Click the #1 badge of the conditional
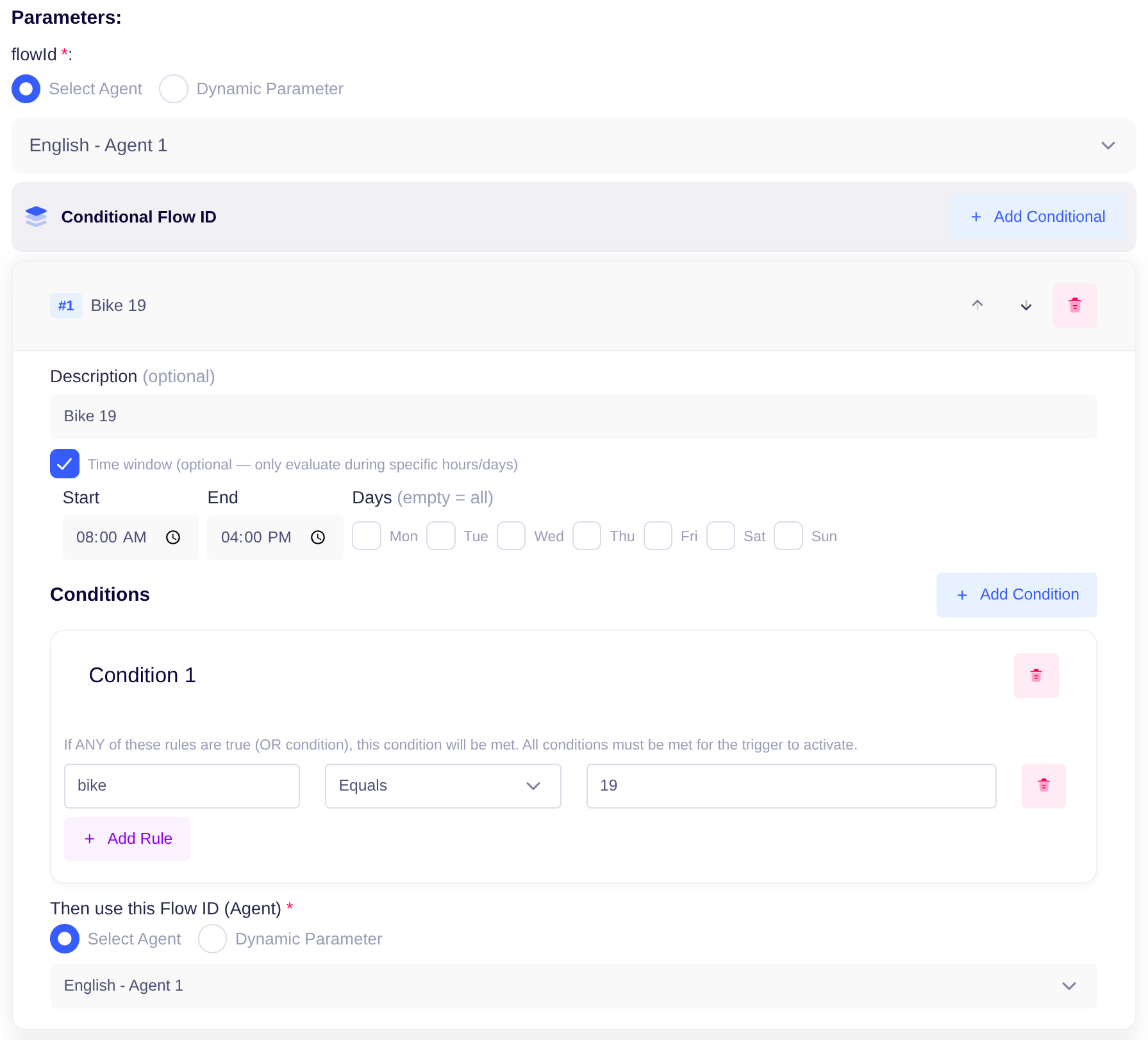The image size is (1148, 1040). (66, 306)
